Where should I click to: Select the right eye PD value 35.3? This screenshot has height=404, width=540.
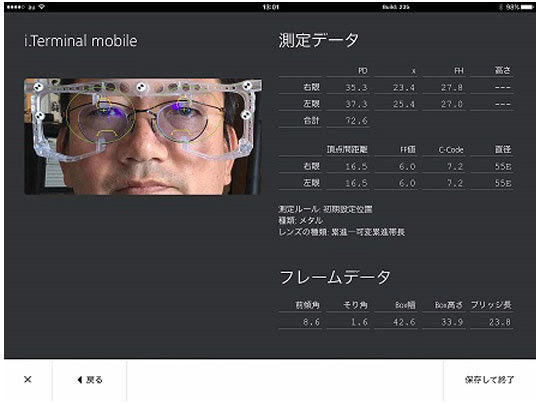point(356,87)
